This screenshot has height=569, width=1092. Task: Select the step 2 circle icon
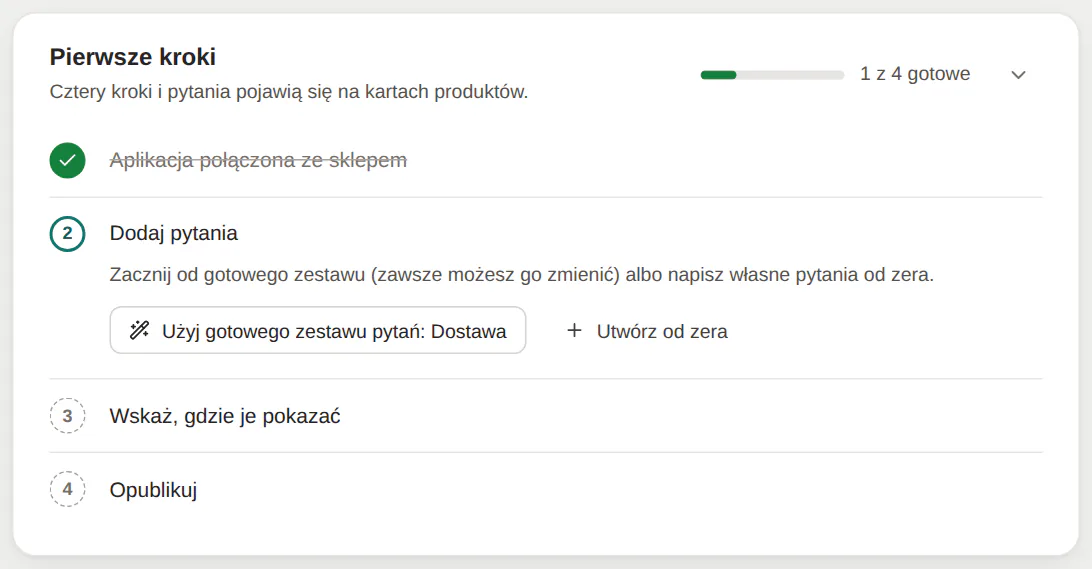pos(68,233)
